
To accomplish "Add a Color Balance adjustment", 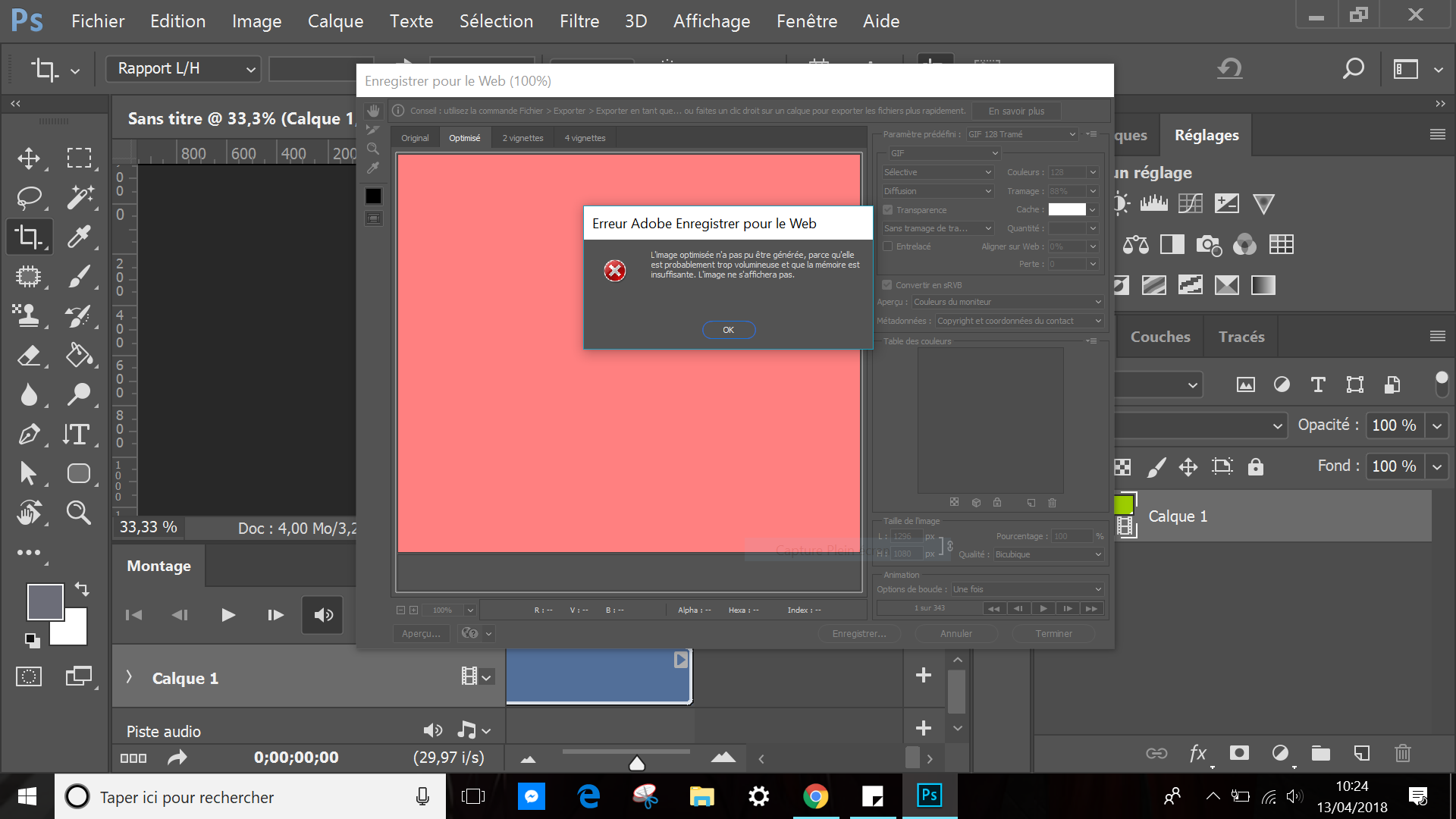I will pyautogui.click(x=1136, y=244).
